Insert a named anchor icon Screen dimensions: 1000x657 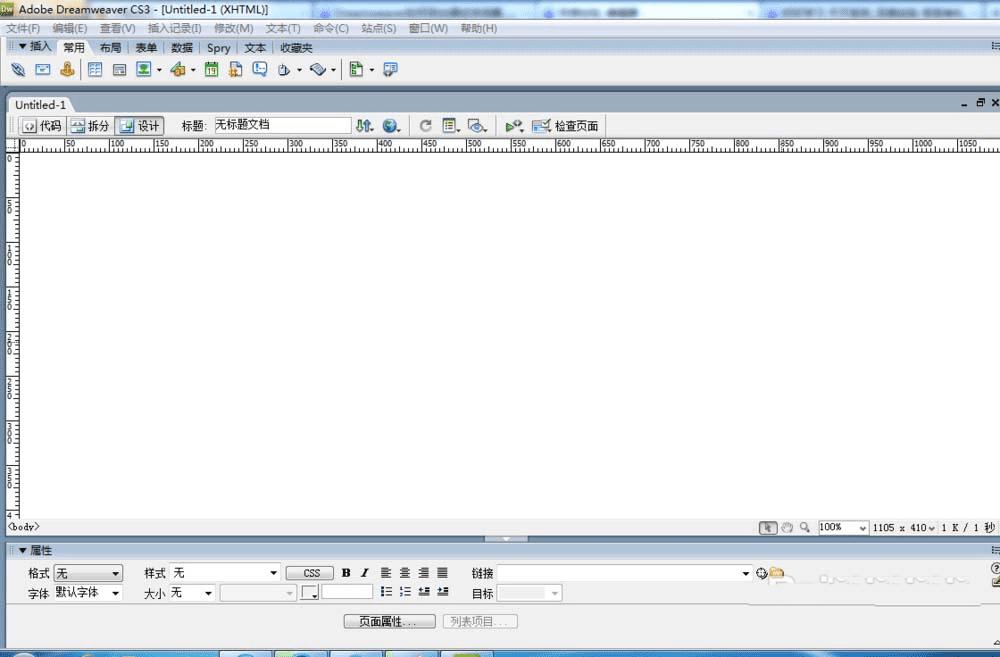[x=67, y=70]
